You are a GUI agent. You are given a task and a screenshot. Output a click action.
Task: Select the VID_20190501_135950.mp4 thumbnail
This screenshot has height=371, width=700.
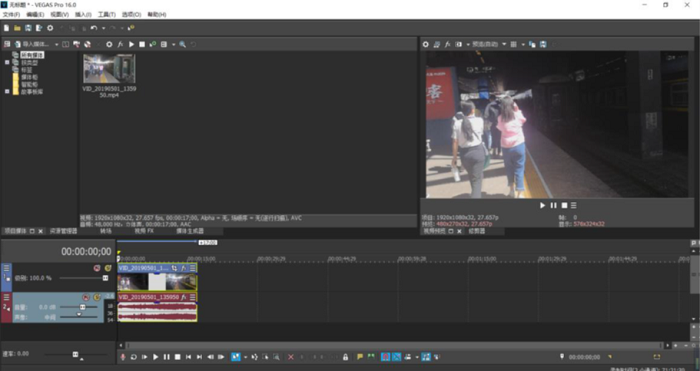pyautogui.click(x=109, y=69)
